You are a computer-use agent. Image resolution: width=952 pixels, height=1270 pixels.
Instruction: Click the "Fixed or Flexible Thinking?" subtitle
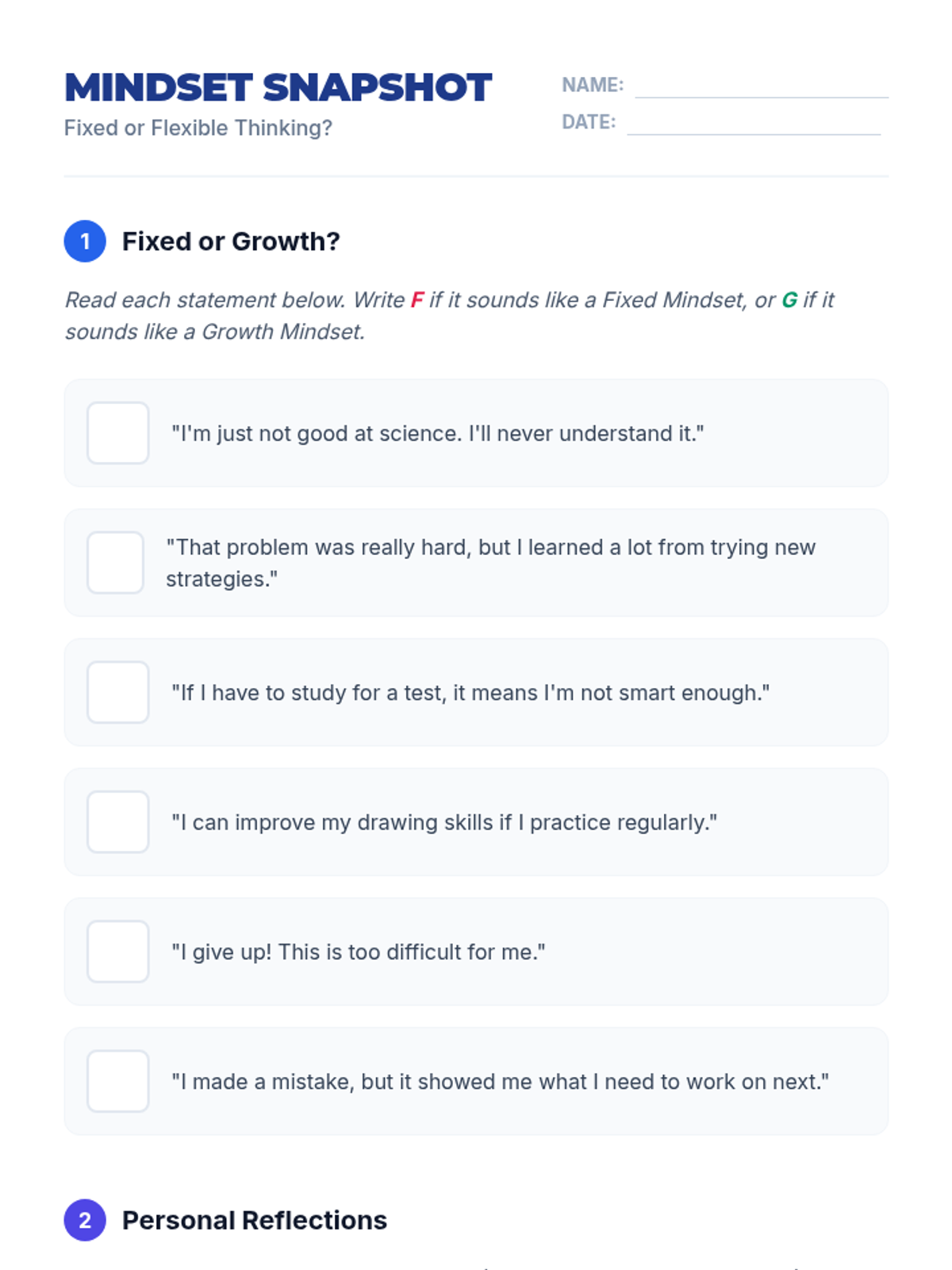198,128
